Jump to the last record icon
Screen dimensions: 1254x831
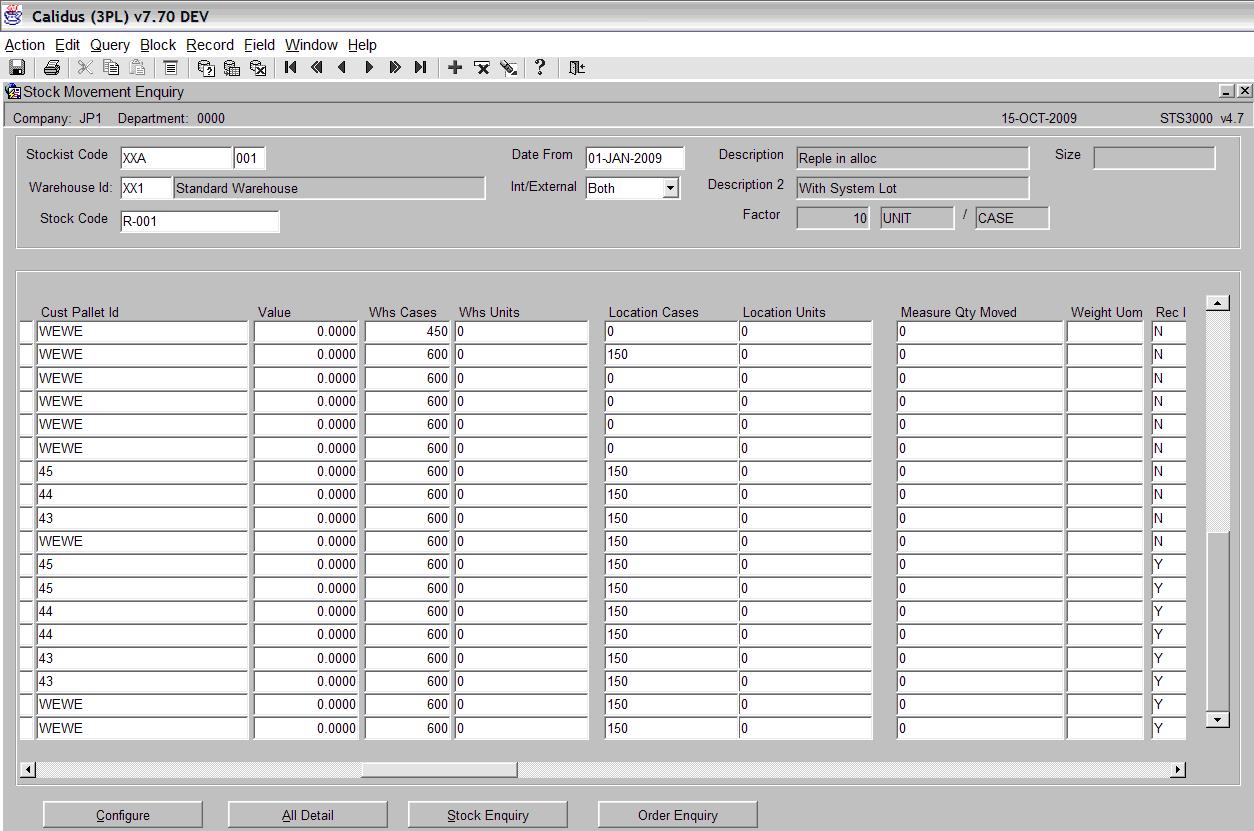421,68
